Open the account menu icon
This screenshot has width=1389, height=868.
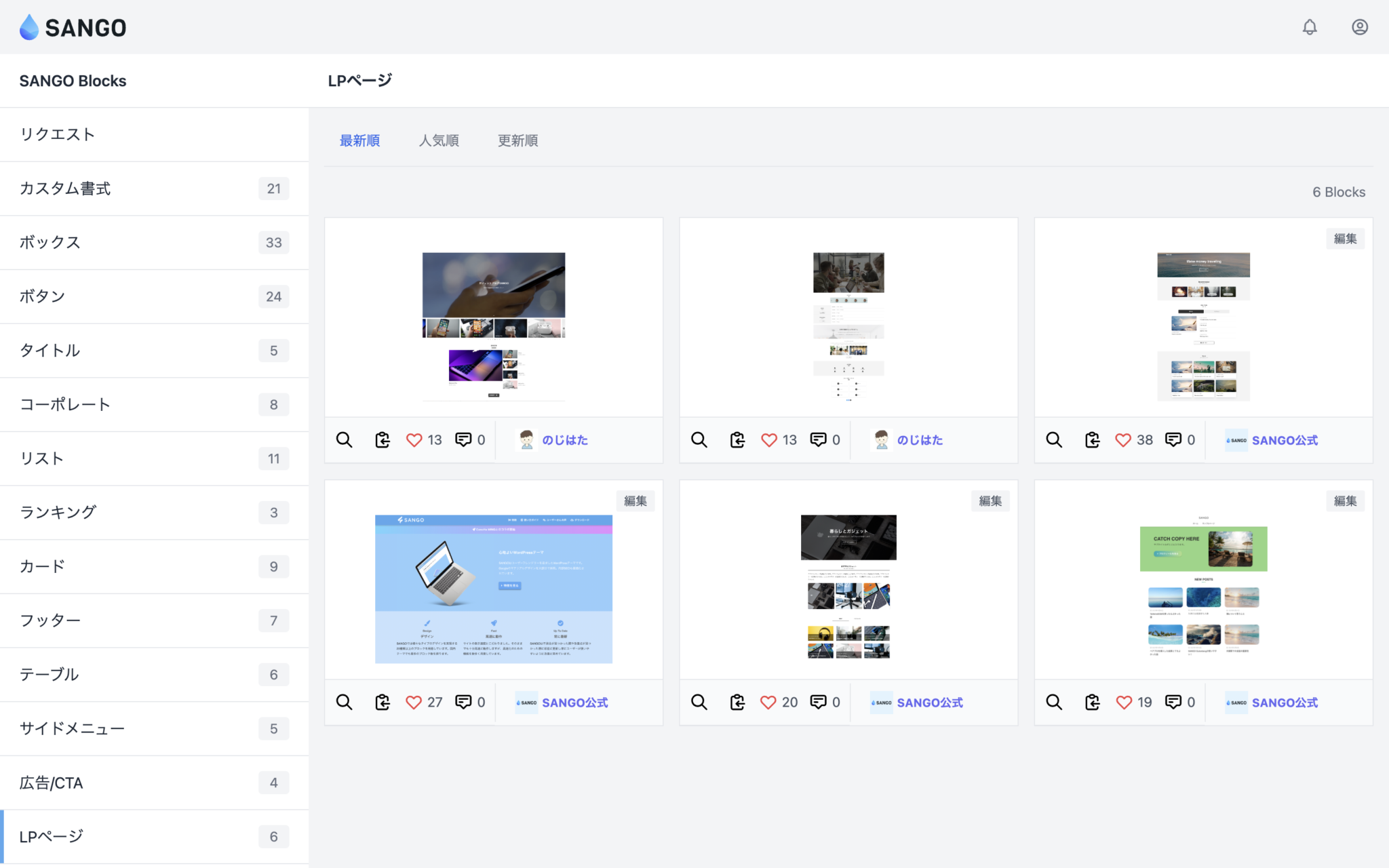(1360, 27)
